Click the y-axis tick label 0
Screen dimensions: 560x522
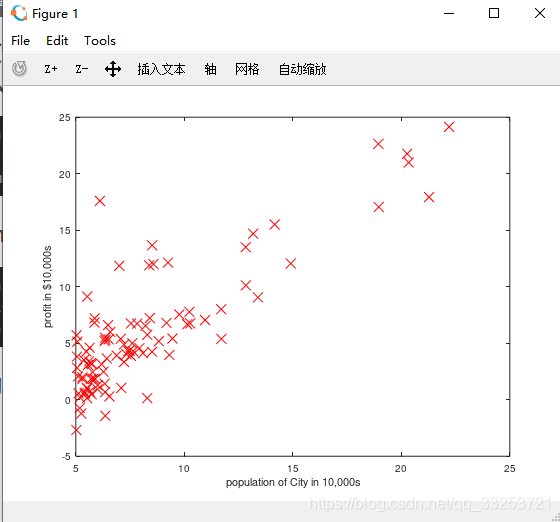[68, 400]
